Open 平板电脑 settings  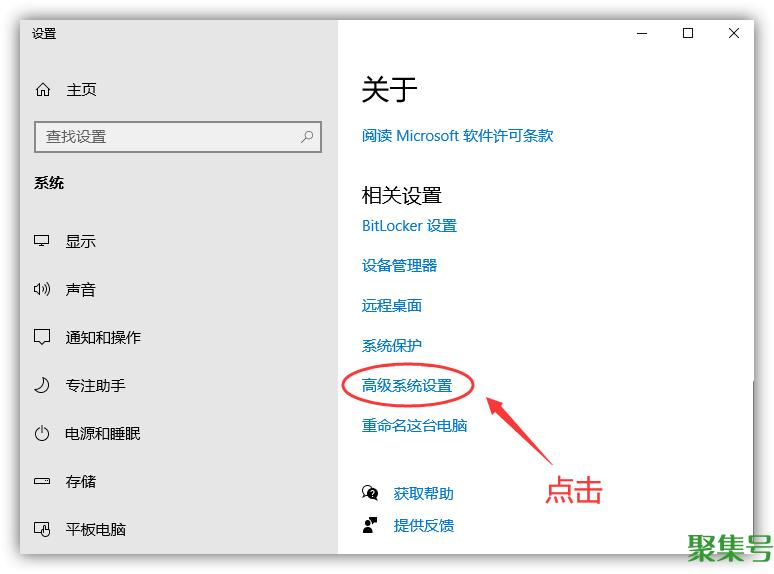click(x=96, y=529)
